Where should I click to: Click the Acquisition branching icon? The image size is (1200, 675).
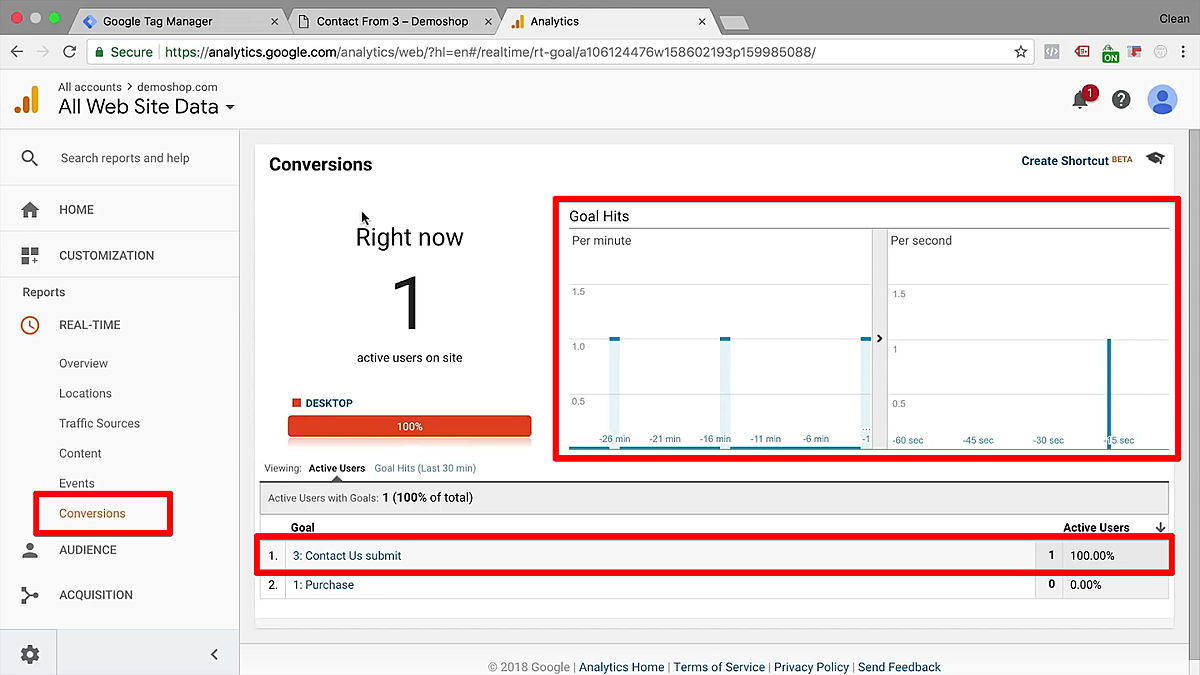point(30,595)
